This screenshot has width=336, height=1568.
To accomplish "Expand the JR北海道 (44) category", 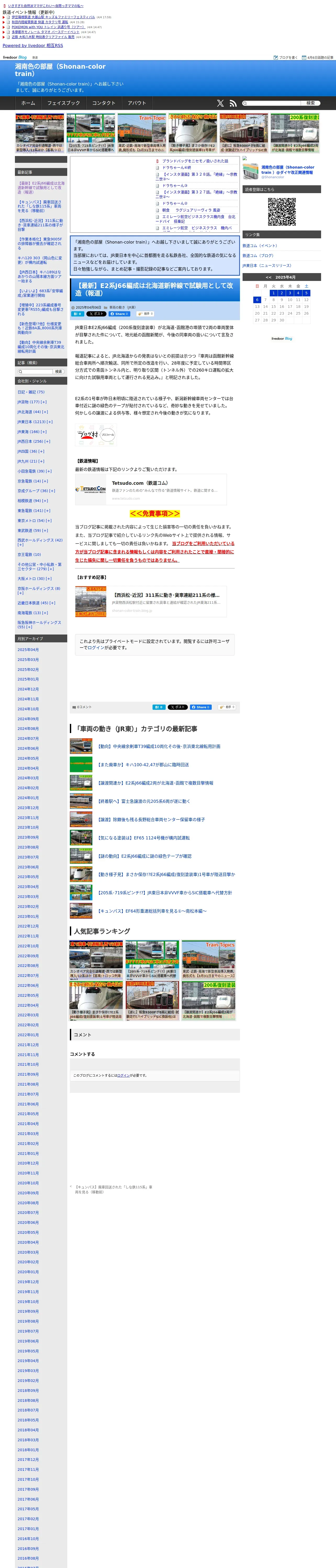I will pos(44,412).
